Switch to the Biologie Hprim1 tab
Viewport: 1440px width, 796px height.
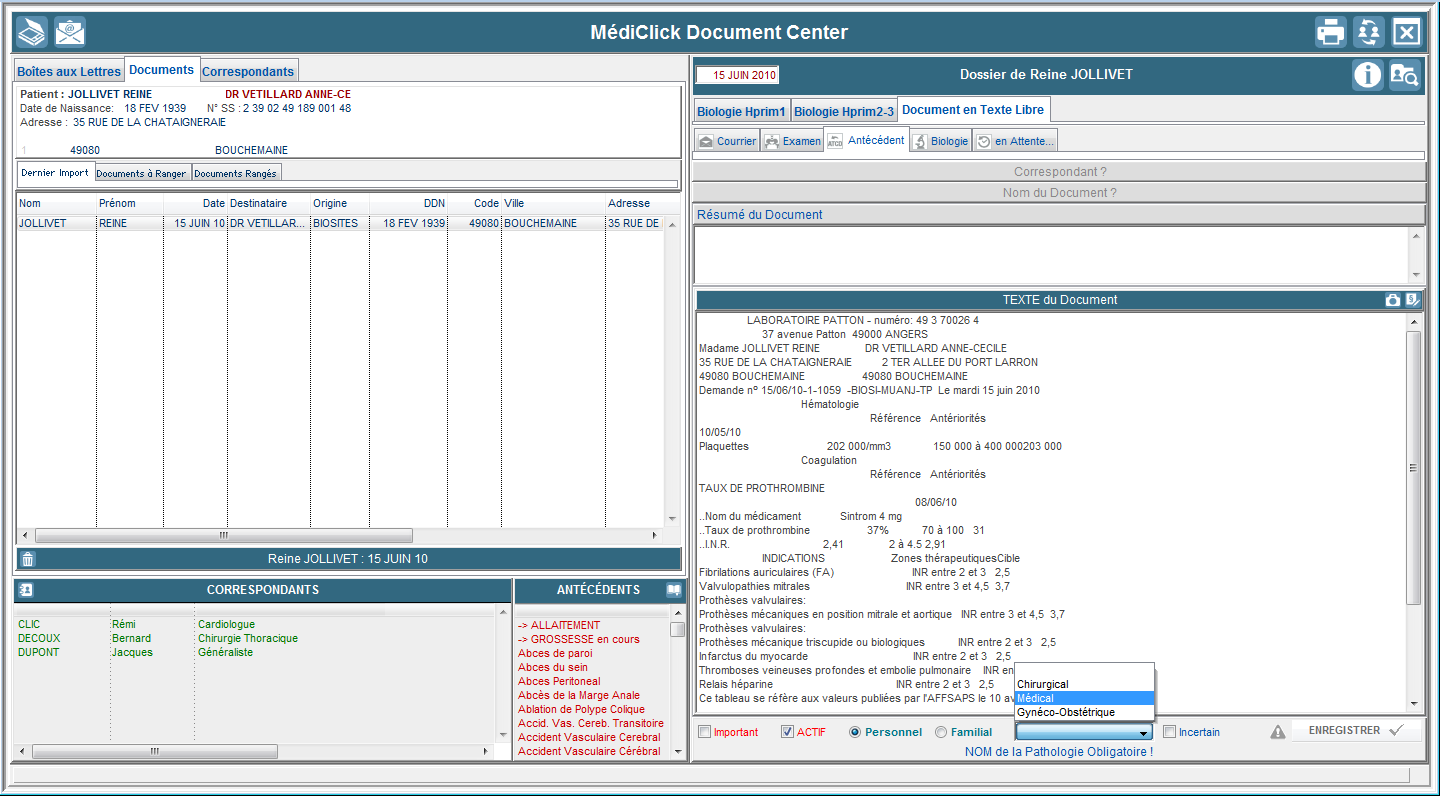(741, 111)
